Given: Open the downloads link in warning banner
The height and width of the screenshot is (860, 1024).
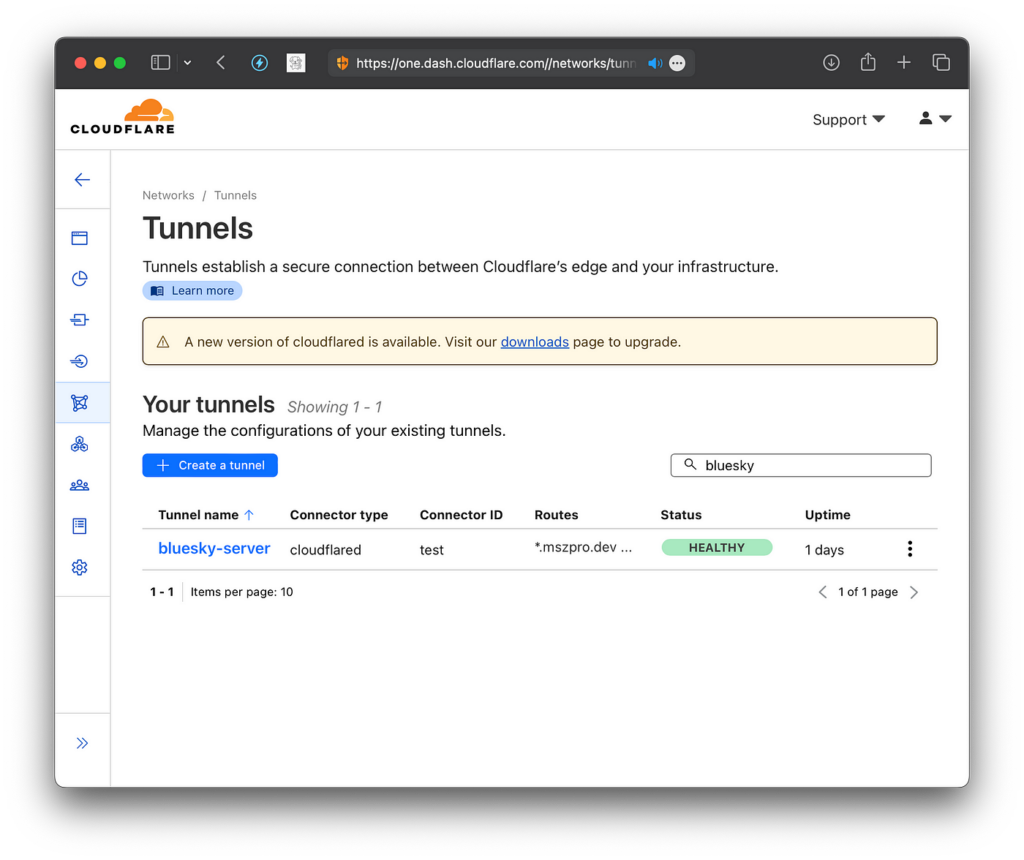Looking at the screenshot, I should click(534, 341).
